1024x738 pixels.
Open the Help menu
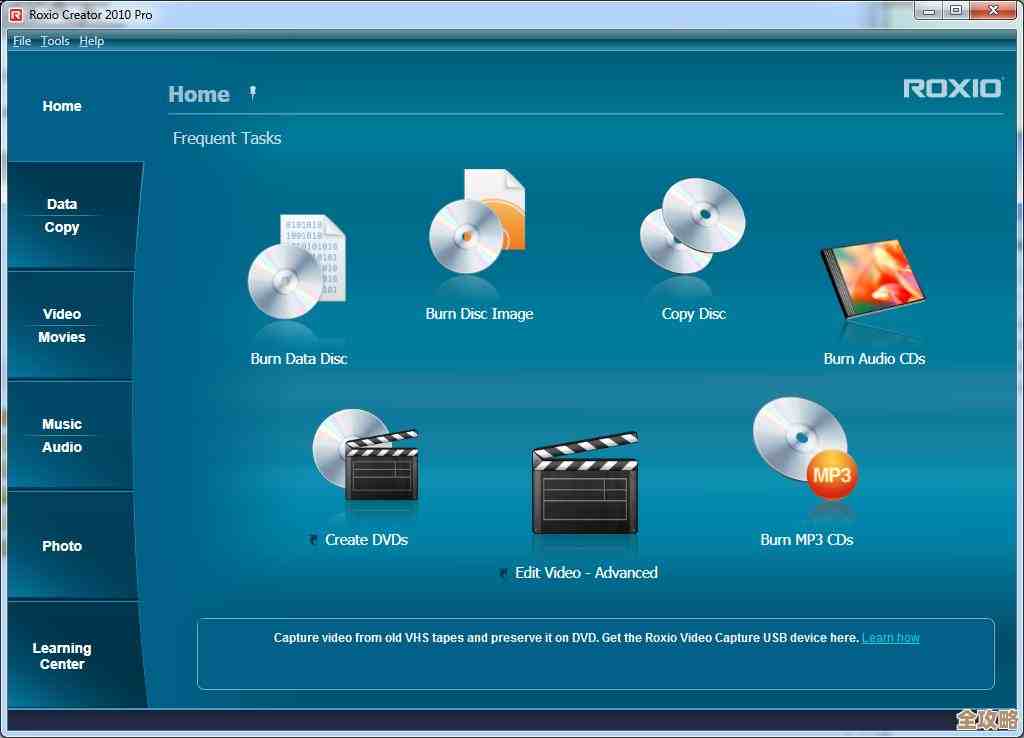pyautogui.click(x=92, y=41)
